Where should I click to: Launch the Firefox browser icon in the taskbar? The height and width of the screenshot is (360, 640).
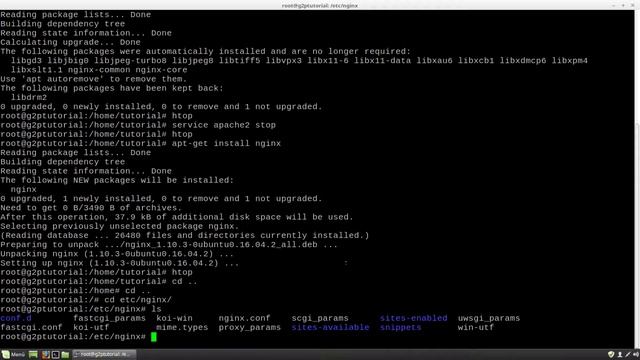pyautogui.click(x=45, y=354)
